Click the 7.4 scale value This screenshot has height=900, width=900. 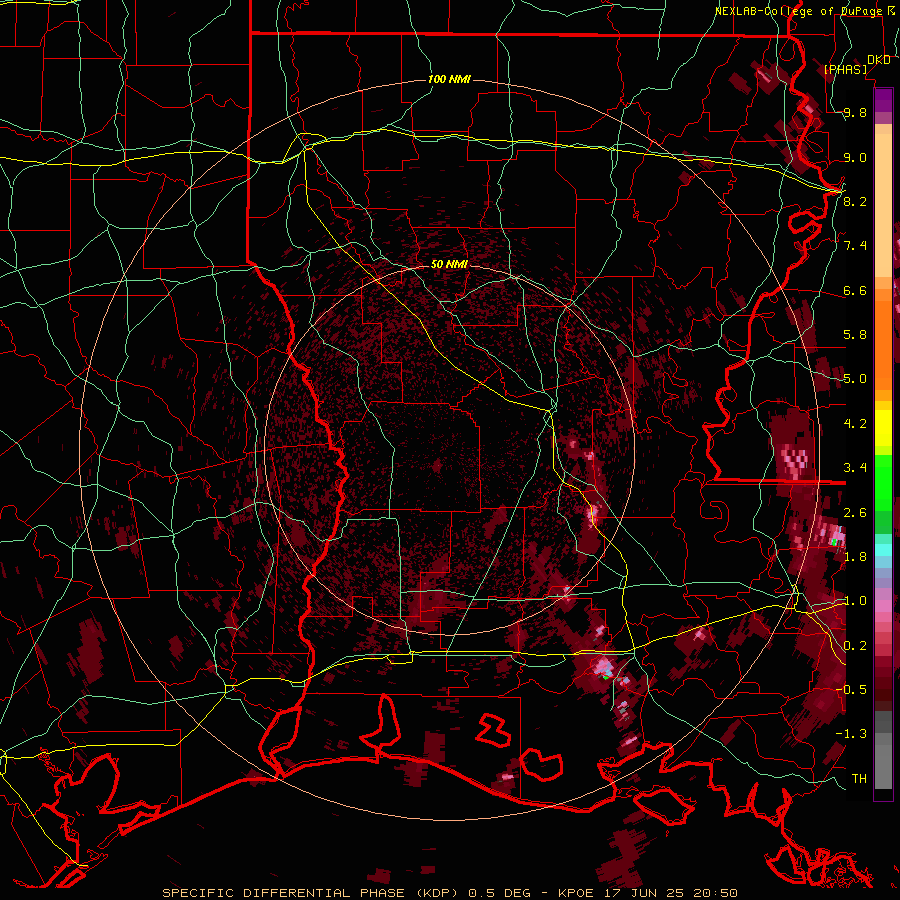coord(855,246)
